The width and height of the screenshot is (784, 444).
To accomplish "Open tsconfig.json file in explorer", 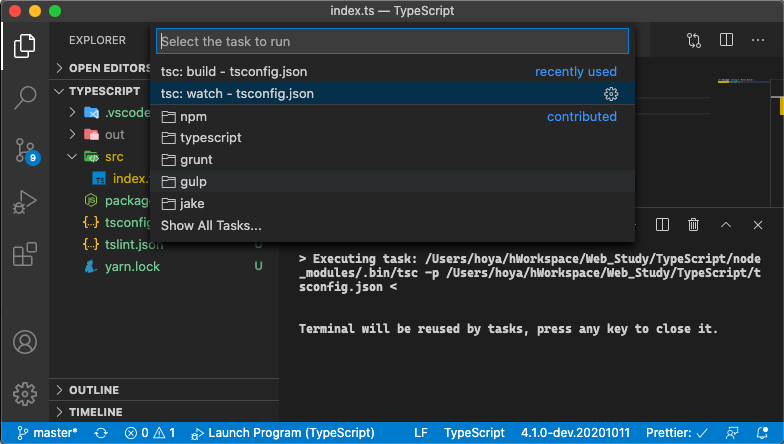I will click(x=116, y=222).
